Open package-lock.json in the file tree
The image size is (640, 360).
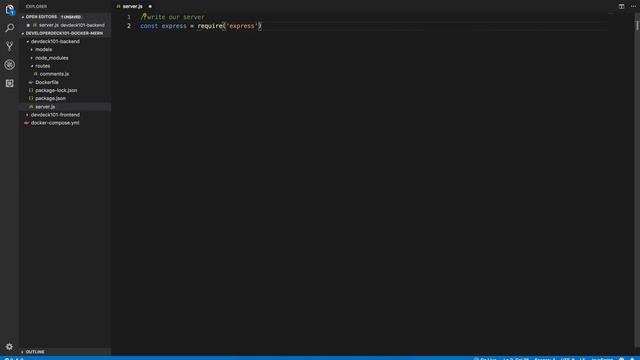tap(56, 90)
